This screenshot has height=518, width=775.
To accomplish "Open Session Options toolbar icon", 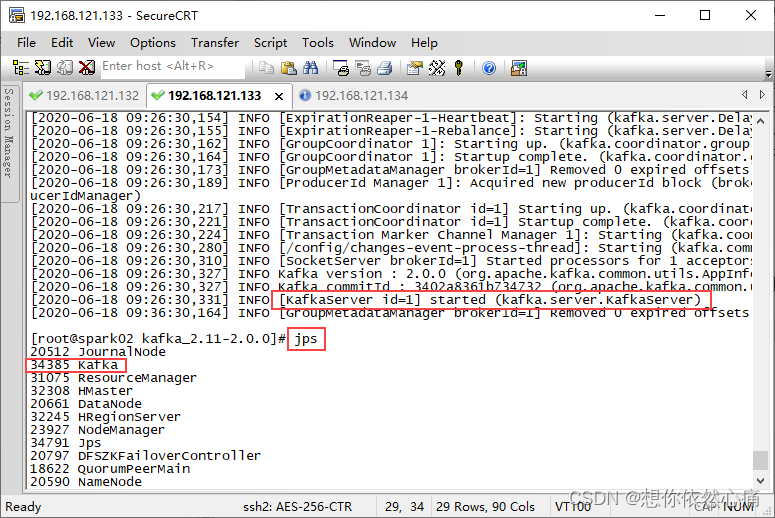I will pos(415,68).
